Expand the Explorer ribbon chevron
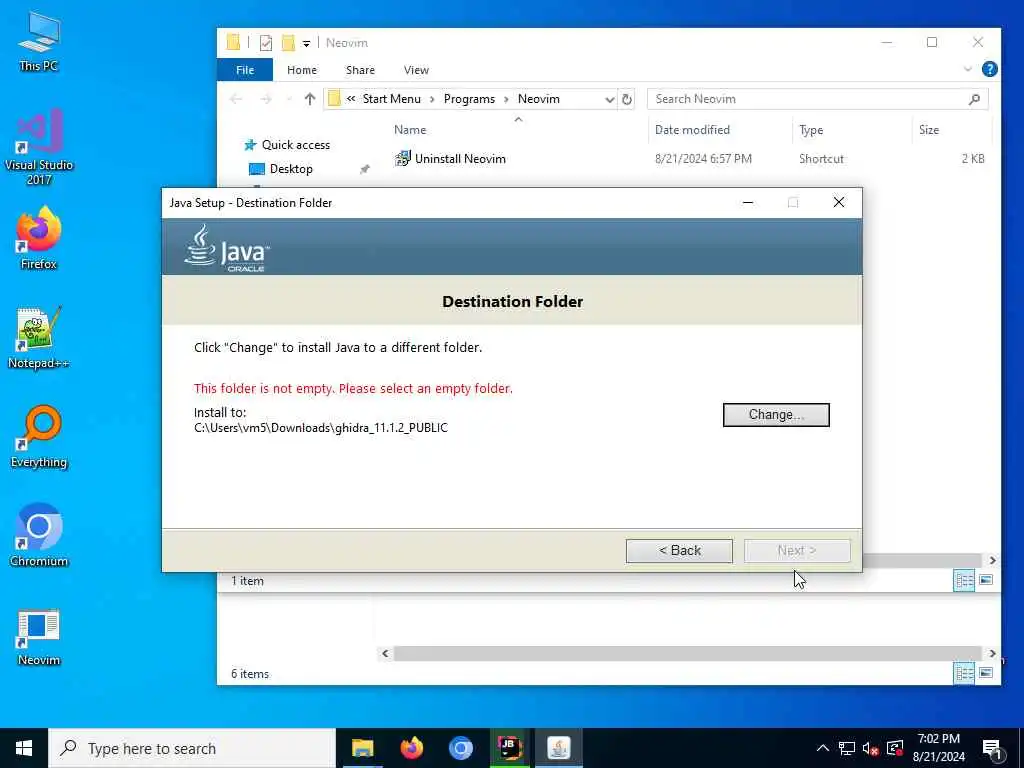Image resolution: width=1024 pixels, height=768 pixels. coord(968,69)
